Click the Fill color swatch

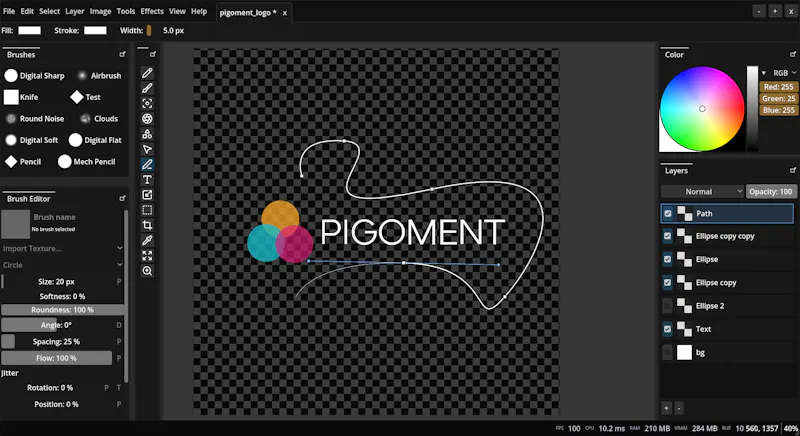coord(30,31)
